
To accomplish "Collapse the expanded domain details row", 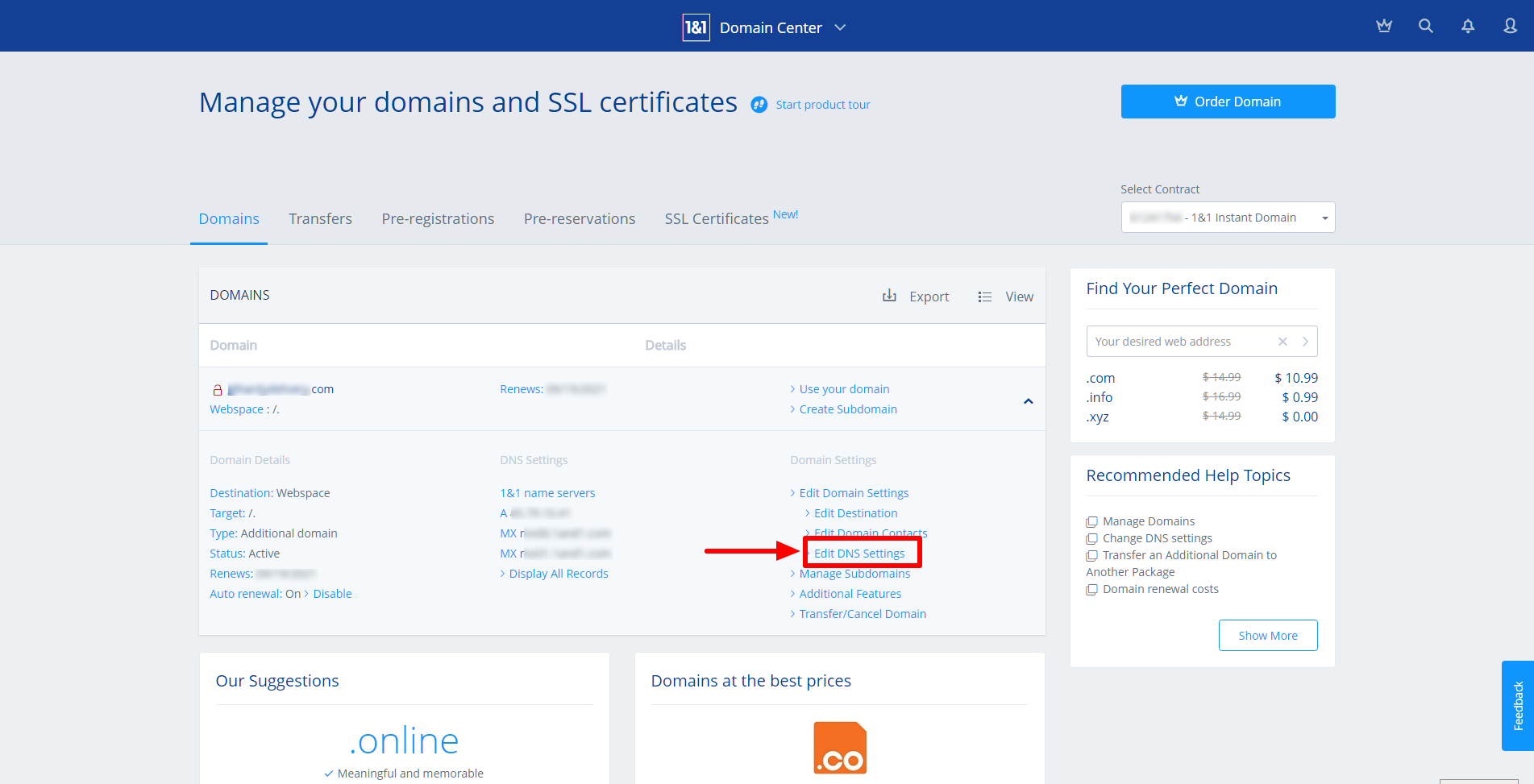I will 1028,400.
